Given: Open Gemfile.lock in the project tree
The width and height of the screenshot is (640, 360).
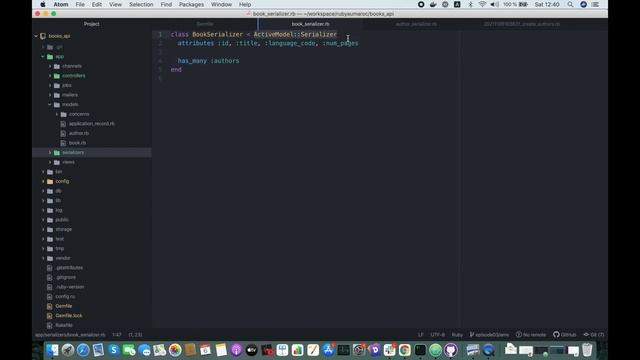Looking at the screenshot, I should (69, 316).
